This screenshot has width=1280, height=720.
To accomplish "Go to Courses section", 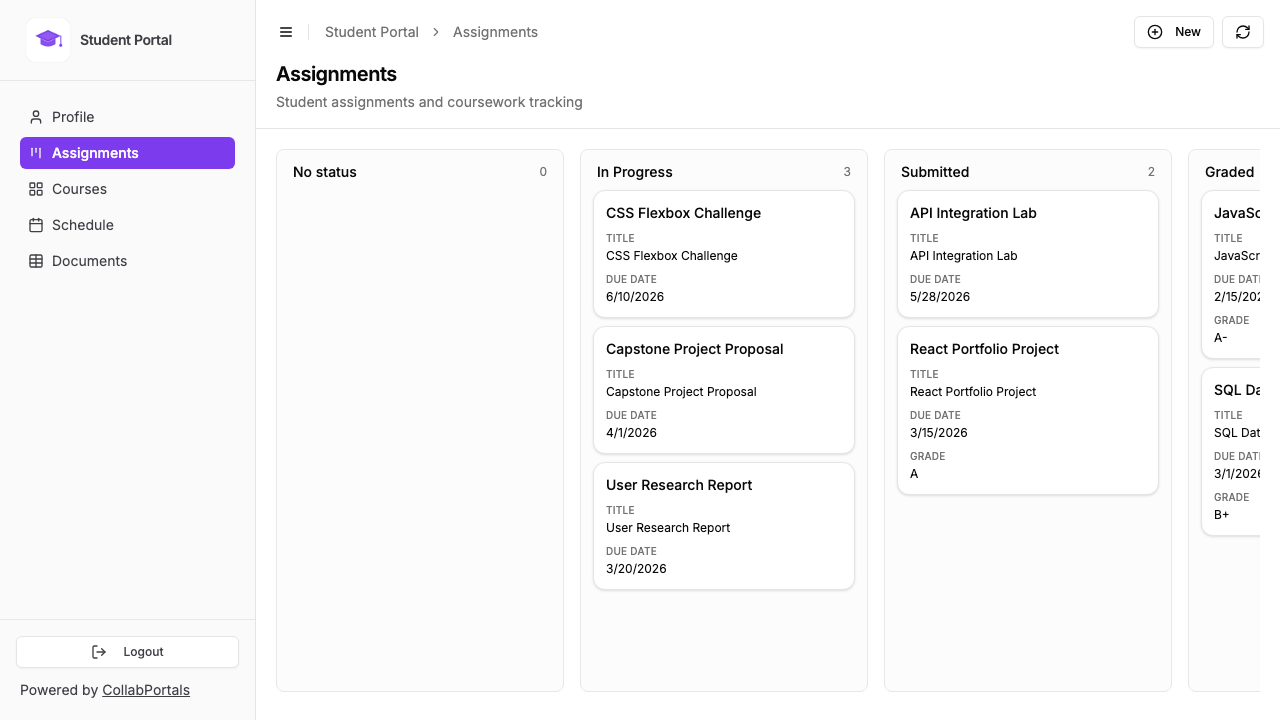I will (127, 189).
